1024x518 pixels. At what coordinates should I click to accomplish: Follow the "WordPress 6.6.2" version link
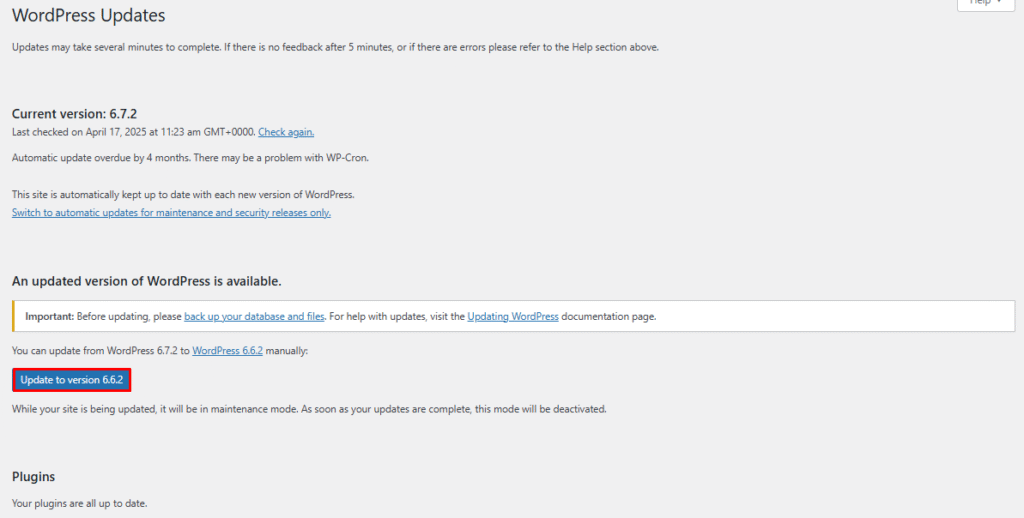point(227,351)
